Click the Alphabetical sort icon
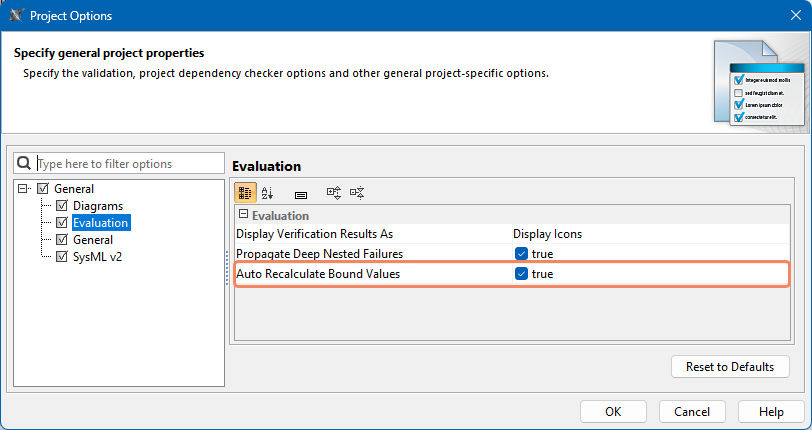Screen dimensions: 812x430 tap(267, 194)
